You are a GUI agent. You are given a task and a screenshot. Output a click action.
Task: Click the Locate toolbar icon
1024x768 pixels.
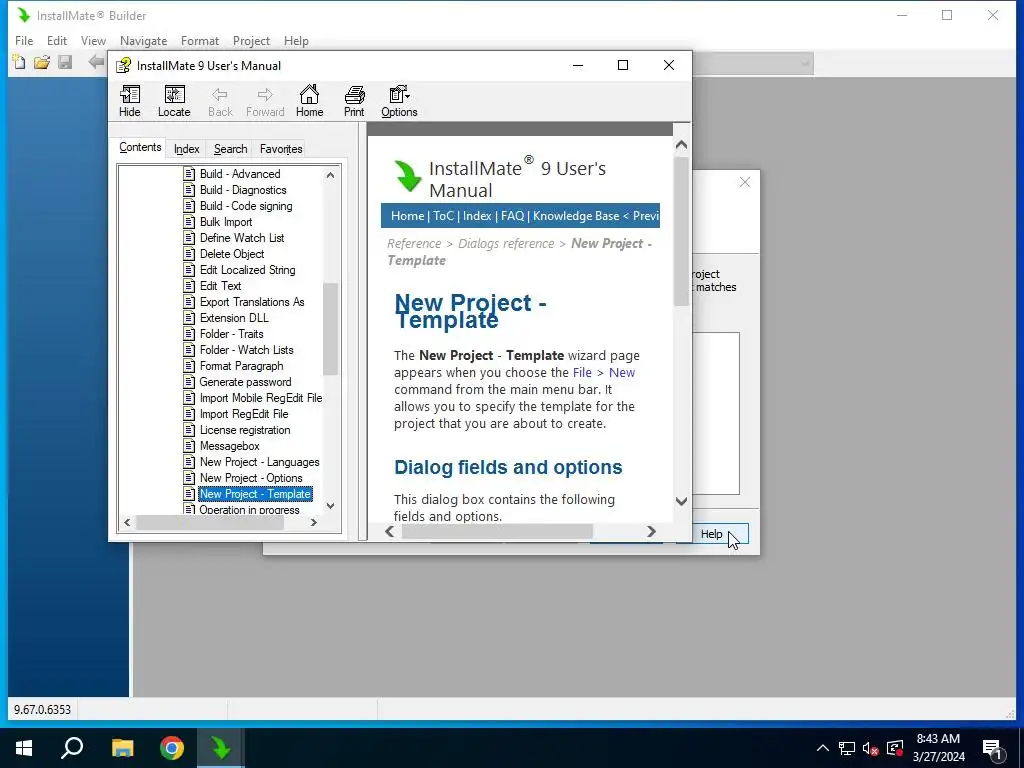[x=174, y=101]
